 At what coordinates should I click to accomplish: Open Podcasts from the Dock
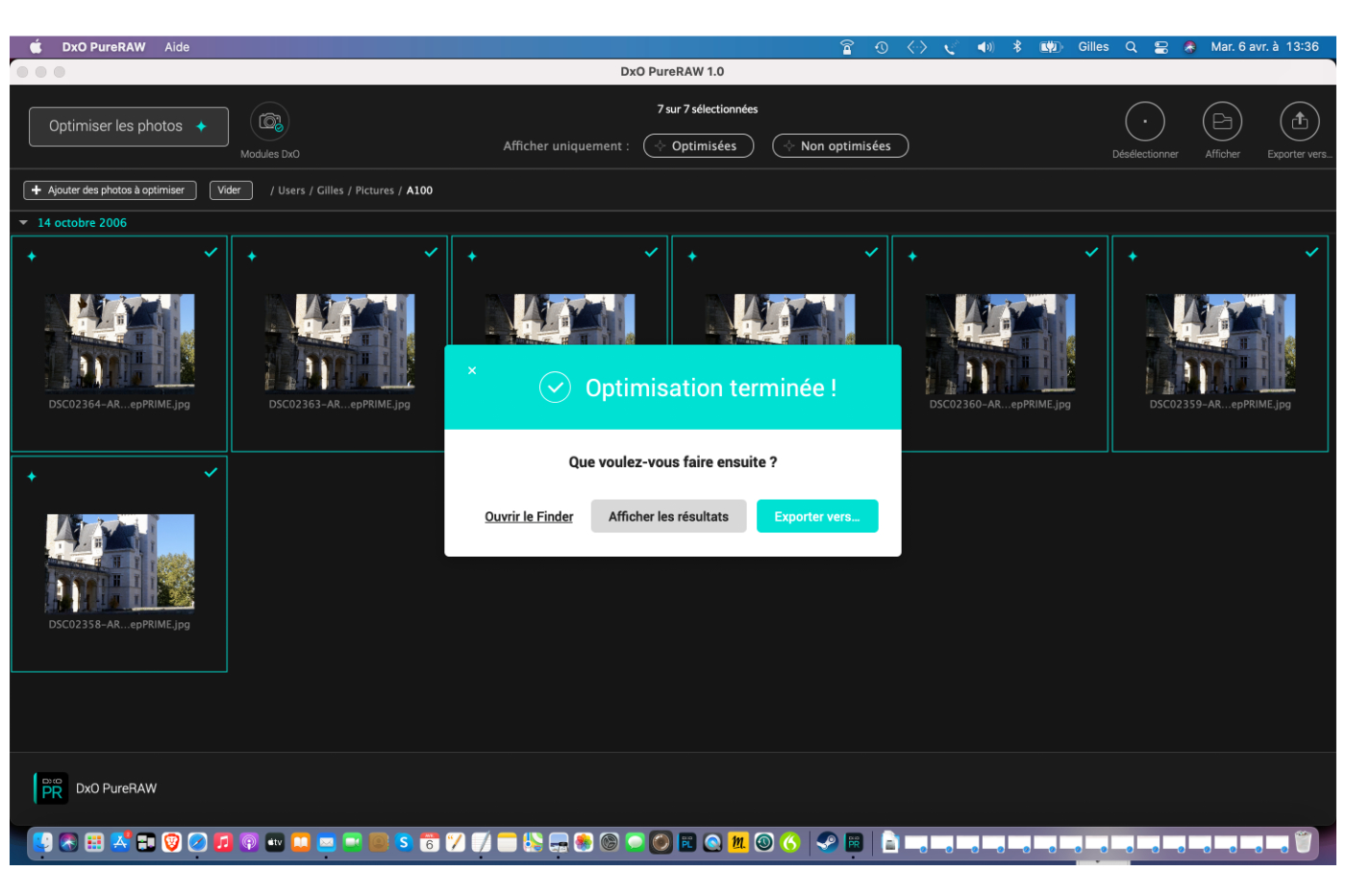pos(248,842)
